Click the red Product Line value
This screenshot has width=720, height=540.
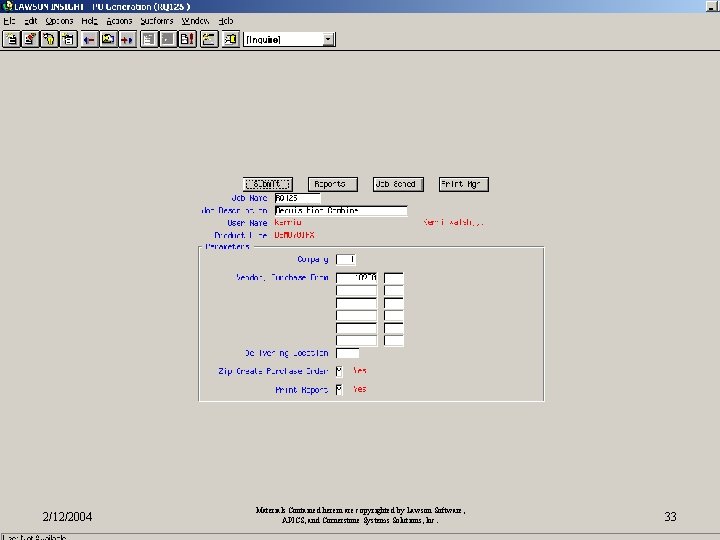tap(294, 235)
